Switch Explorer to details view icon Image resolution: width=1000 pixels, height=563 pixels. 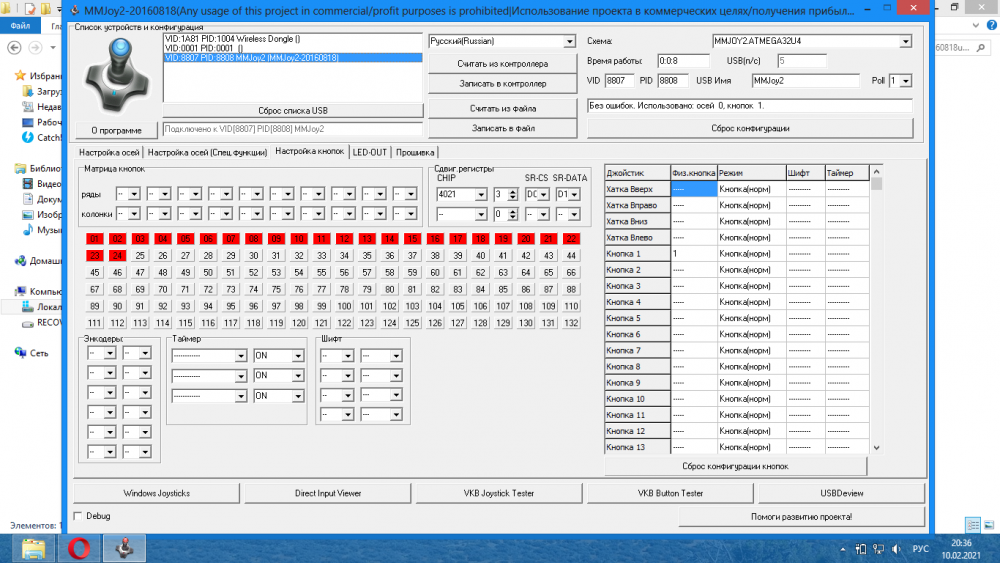pos(973,525)
